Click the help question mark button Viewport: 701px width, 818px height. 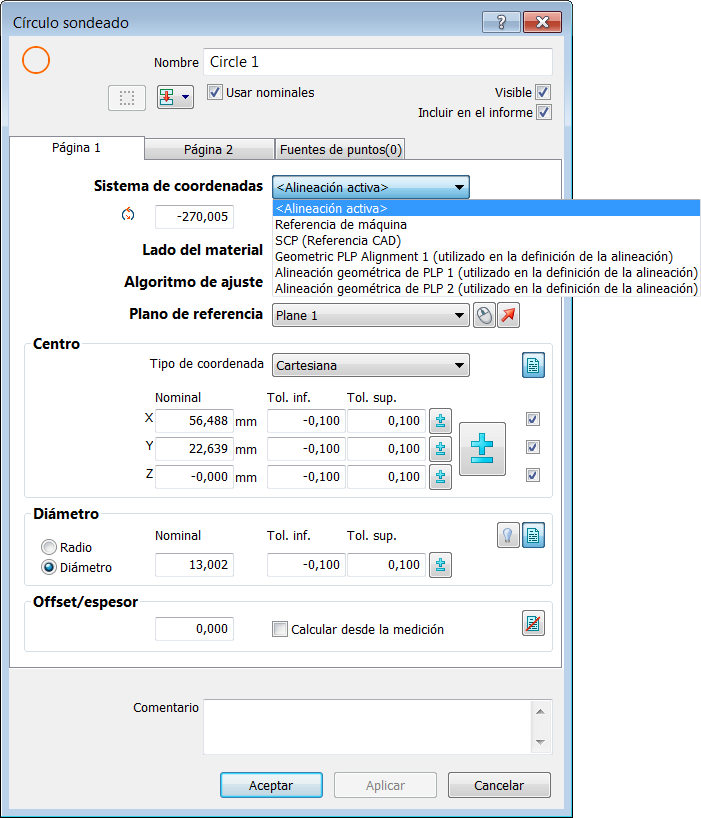point(501,22)
